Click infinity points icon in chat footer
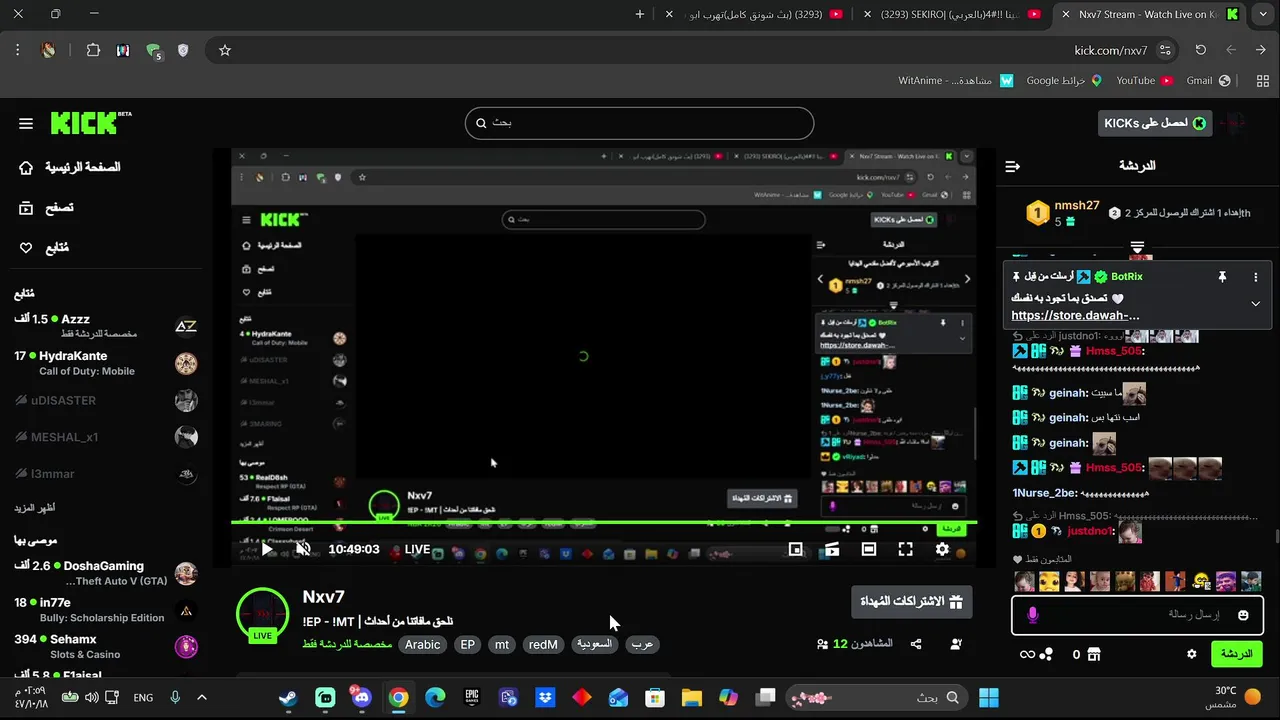 tap(1036, 654)
